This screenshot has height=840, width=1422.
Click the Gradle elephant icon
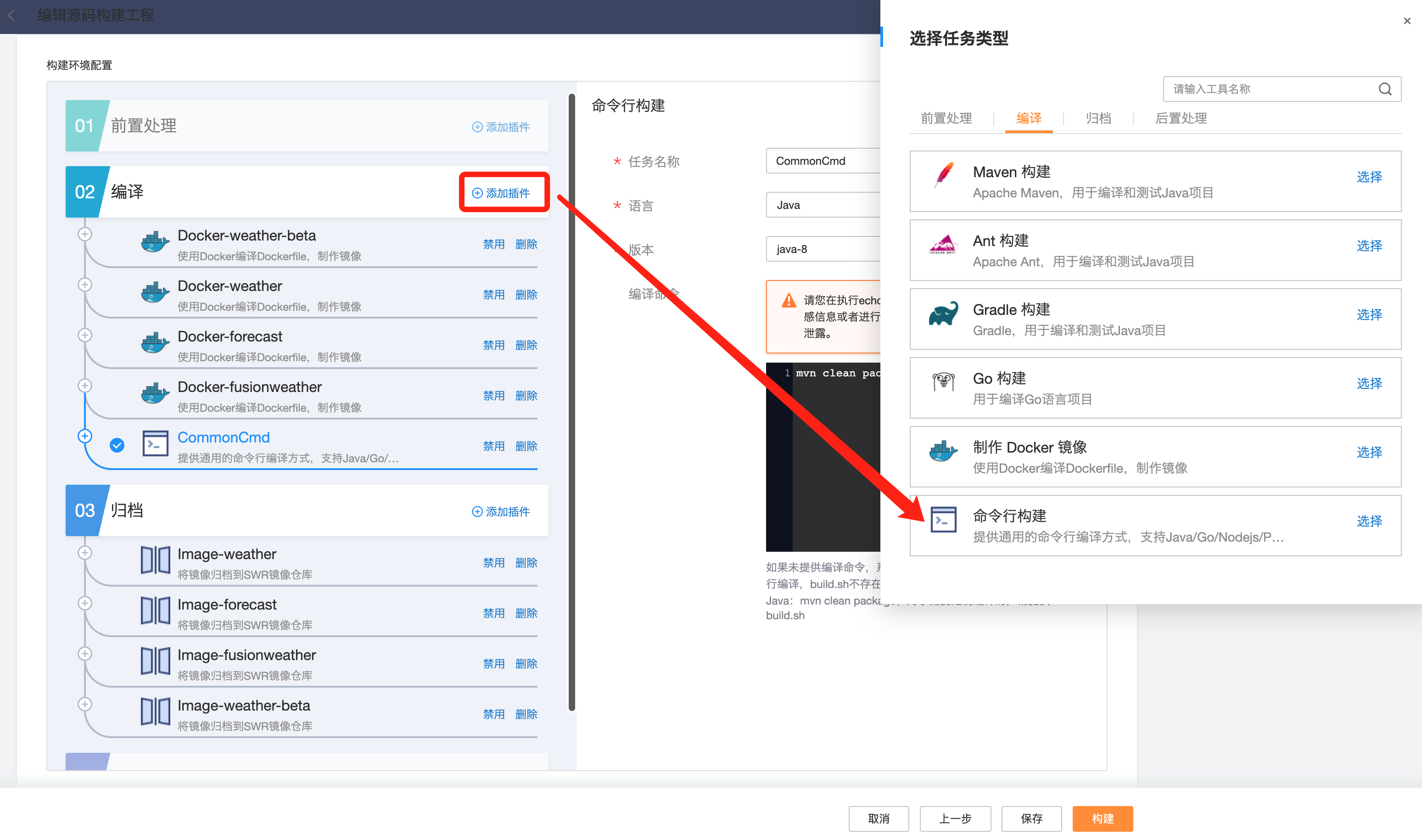pyautogui.click(x=943, y=314)
